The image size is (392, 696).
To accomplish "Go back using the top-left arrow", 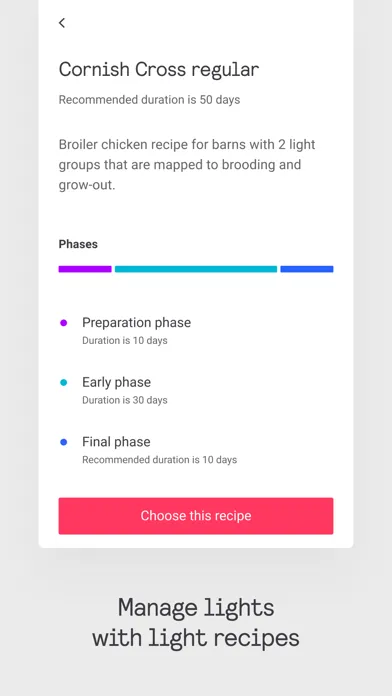I will (62, 23).
